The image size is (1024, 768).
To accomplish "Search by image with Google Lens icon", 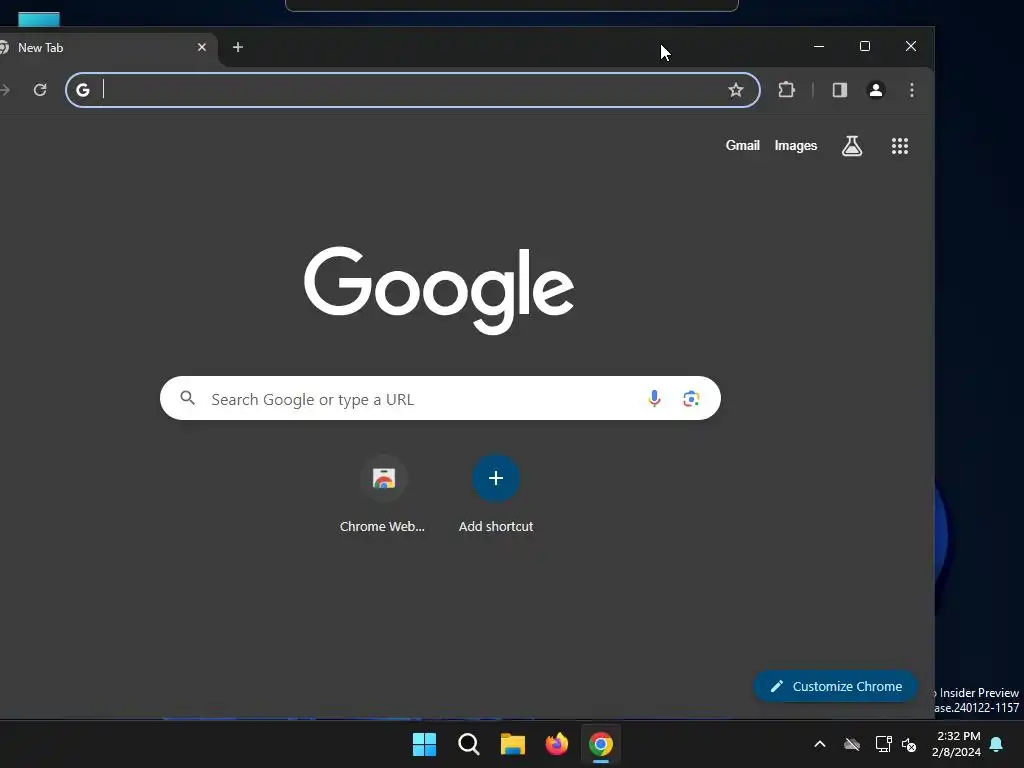I will pos(690,398).
